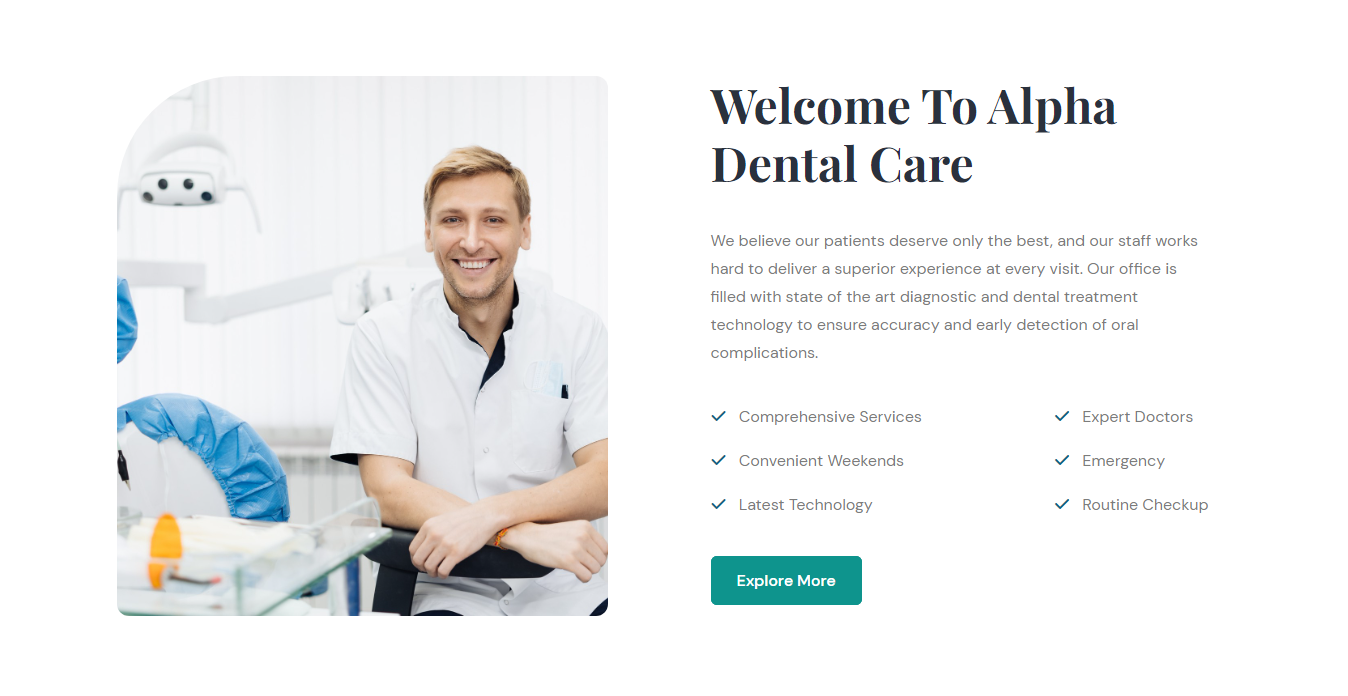Open the Explore More button
Image resolution: width=1348 pixels, height=696 pixels.
786,580
